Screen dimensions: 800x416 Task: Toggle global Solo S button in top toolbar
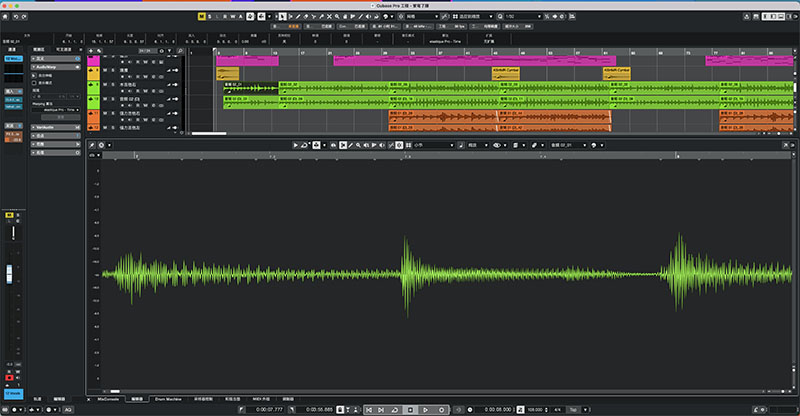[210, 16]
